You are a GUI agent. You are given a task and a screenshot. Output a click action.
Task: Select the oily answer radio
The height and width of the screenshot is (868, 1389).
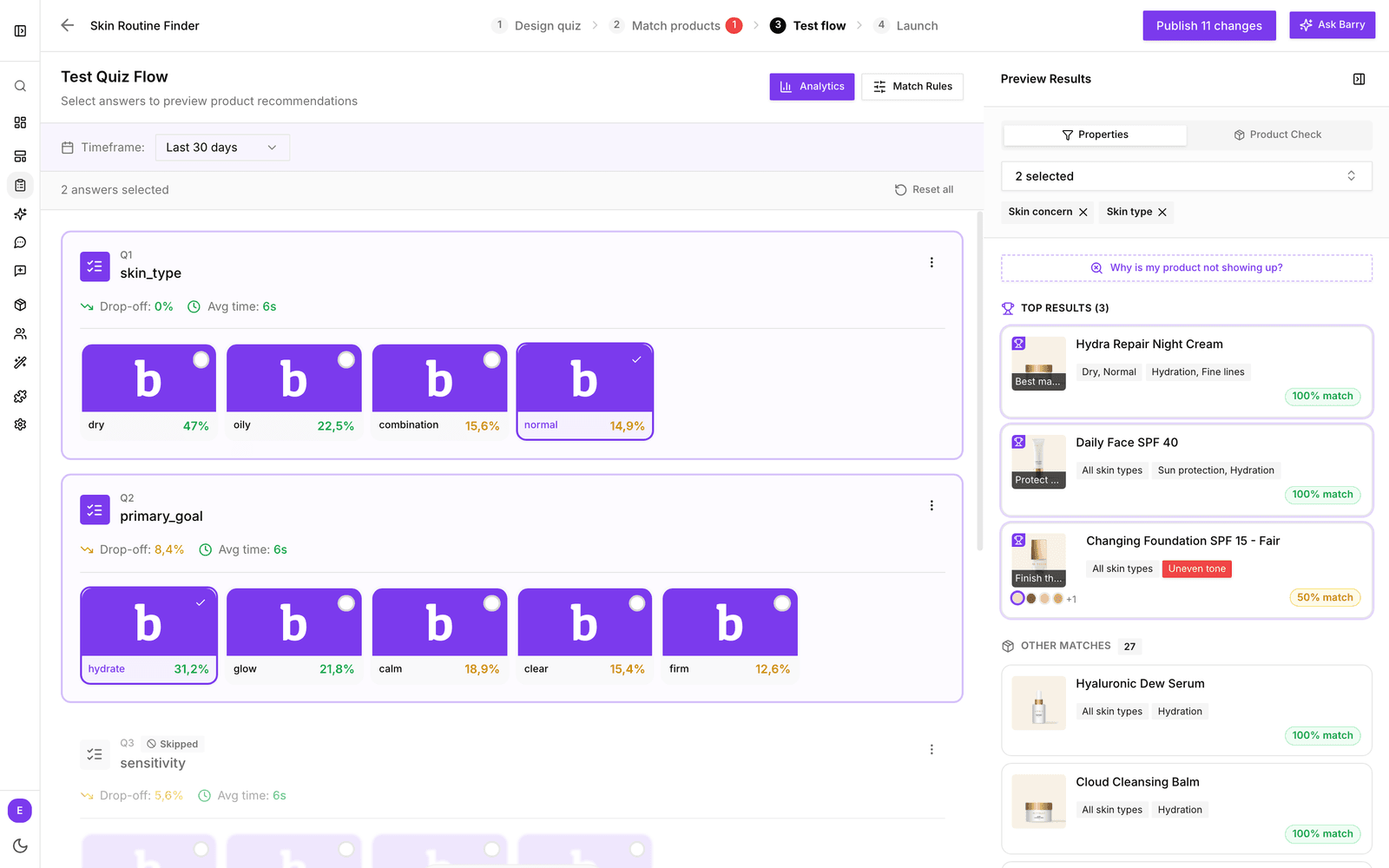click(346, 359)
